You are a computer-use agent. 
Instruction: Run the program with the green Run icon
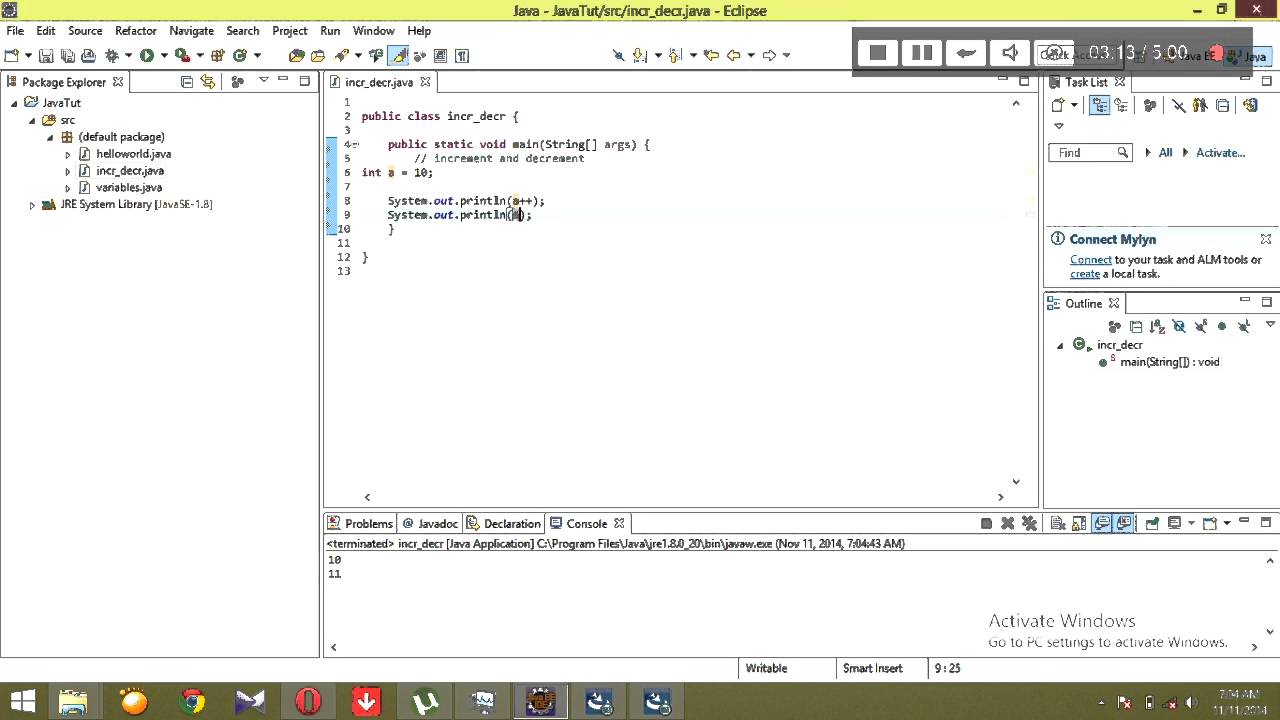click(147, 55)
